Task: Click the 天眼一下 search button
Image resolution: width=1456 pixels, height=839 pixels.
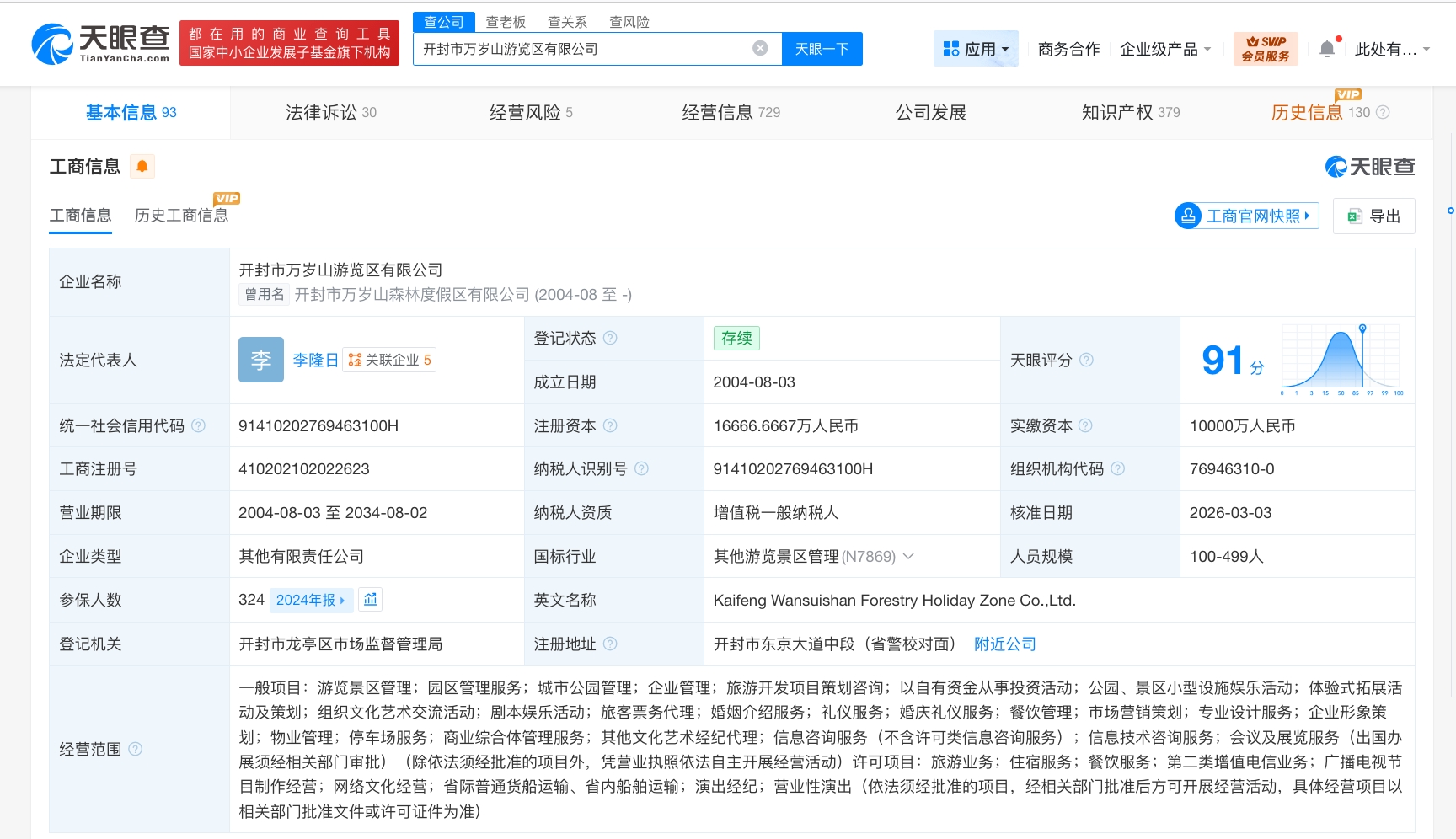Action: click(x=822, y=48)
